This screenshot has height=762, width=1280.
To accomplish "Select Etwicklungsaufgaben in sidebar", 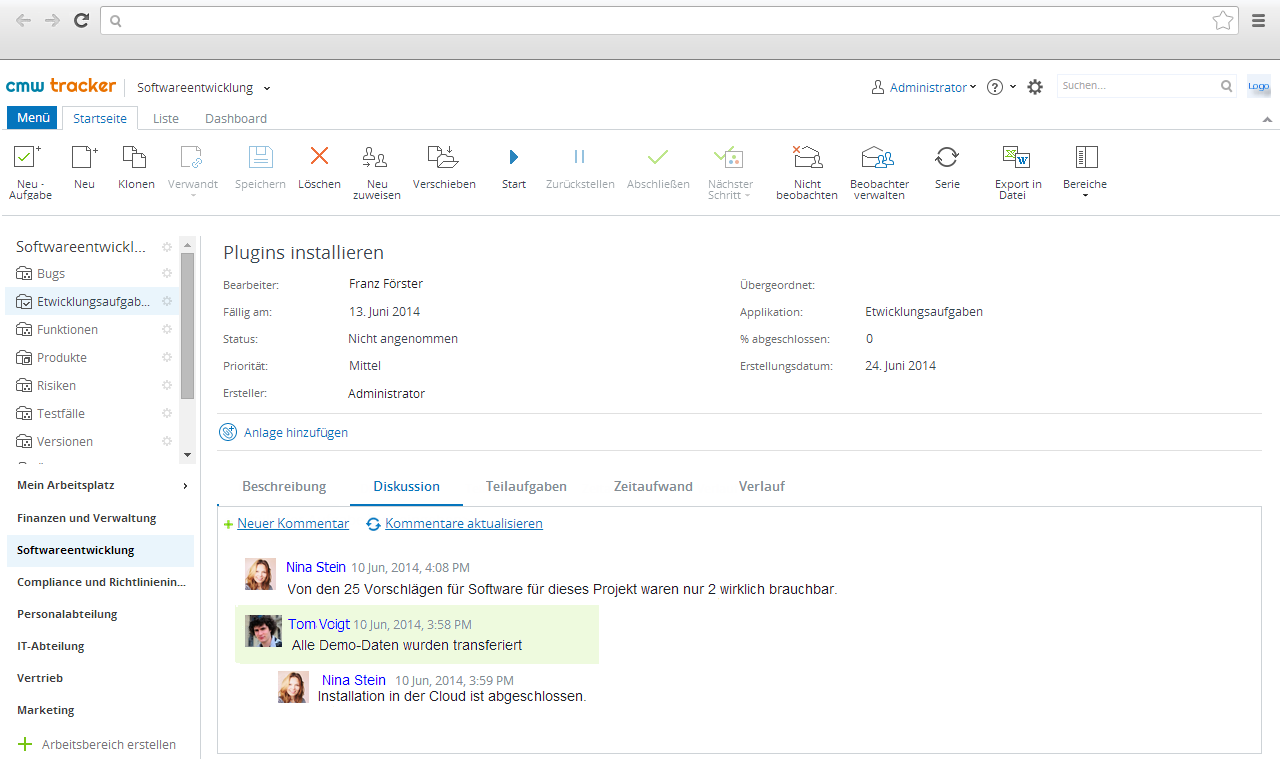I will pos(92,301).
